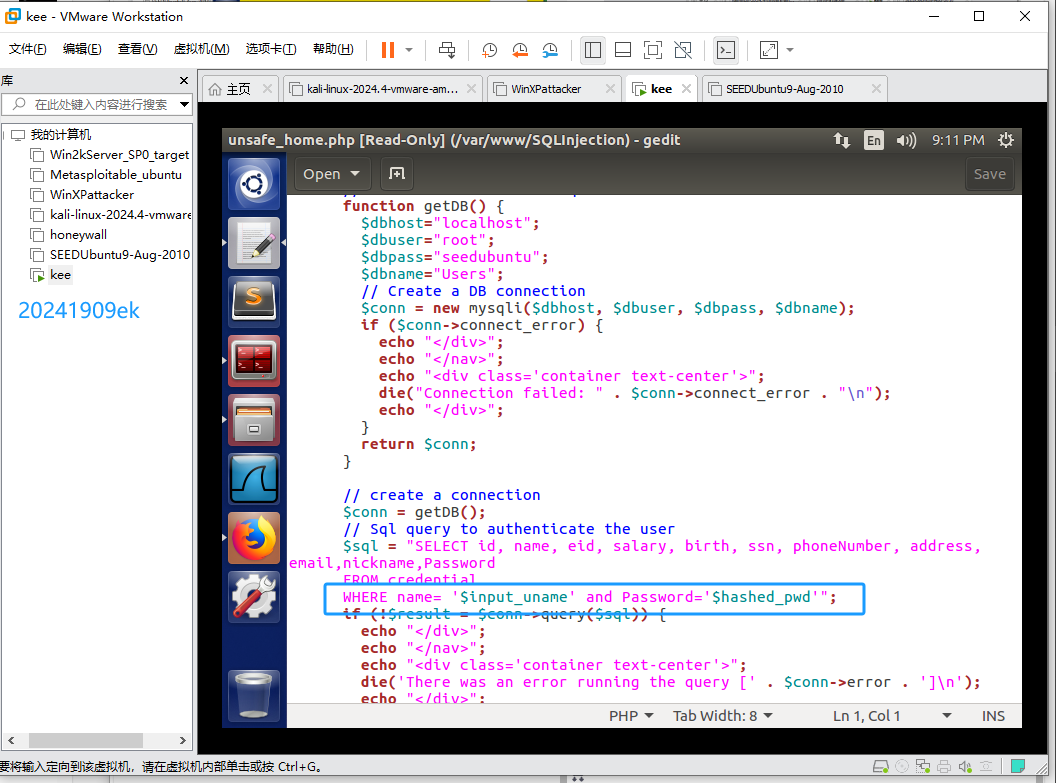Viewport: 1056px width, 783px height.
Task: Toggle the library sidebar view
Action: pyautogui.click(x=593, y=50)
